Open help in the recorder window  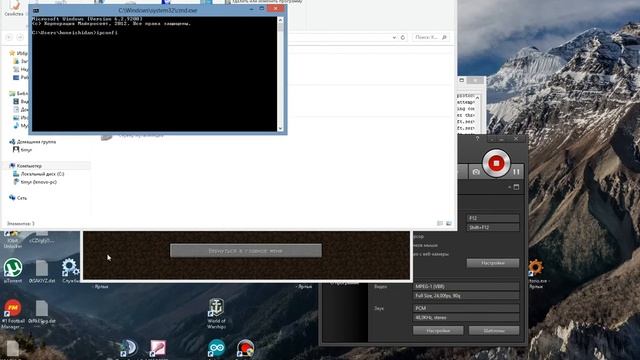478,139
